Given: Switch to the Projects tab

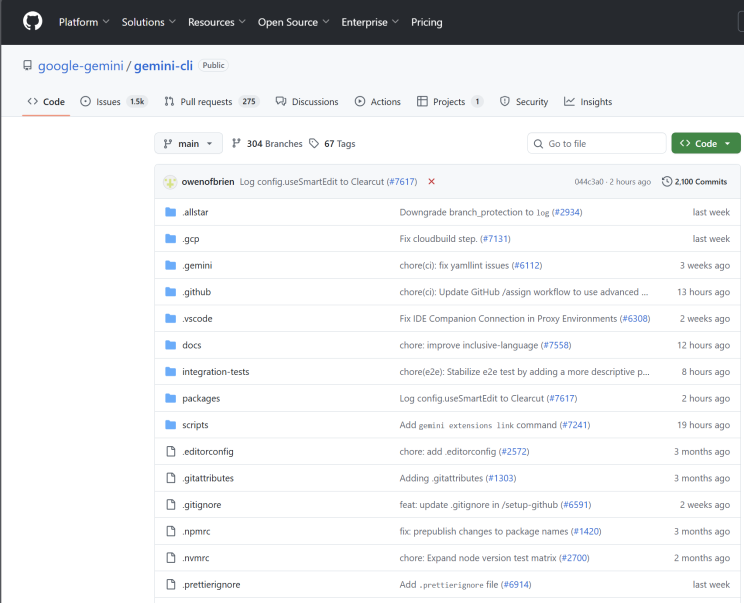Looking at the screenshot, I should tap(450, 102).
